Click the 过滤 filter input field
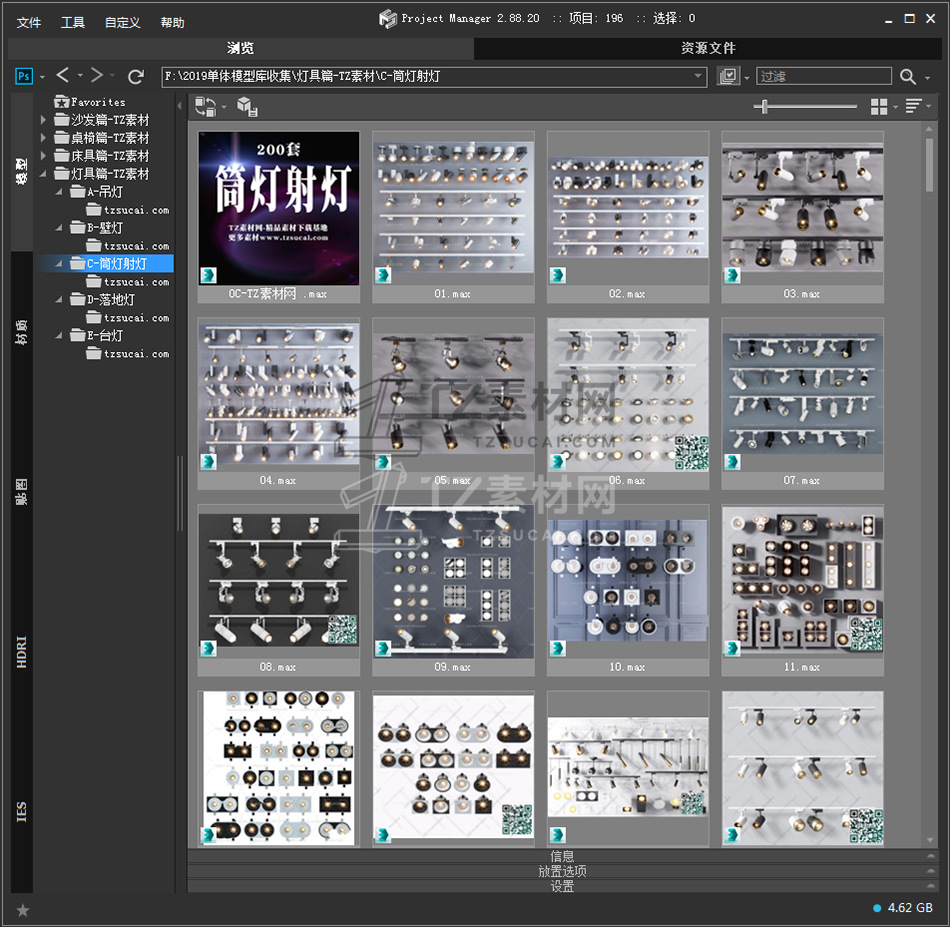The width and height of the screenshot is (950, 927). (x=823, y=77)
